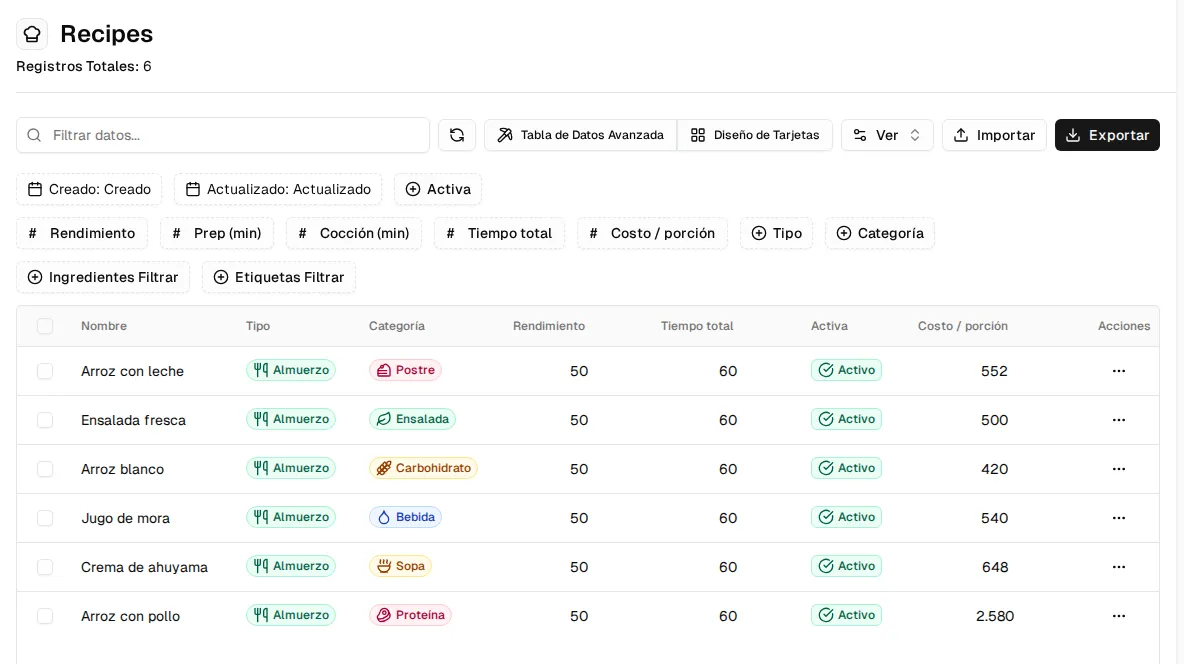Select all rows with header checkbox

pos(45,326)
